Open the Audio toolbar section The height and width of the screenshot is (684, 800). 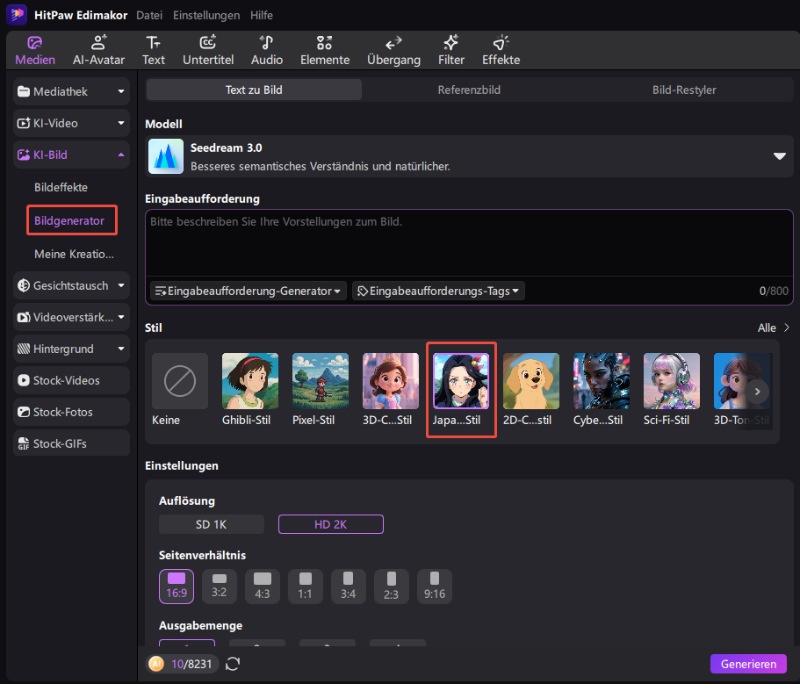(x=266, y=50)
